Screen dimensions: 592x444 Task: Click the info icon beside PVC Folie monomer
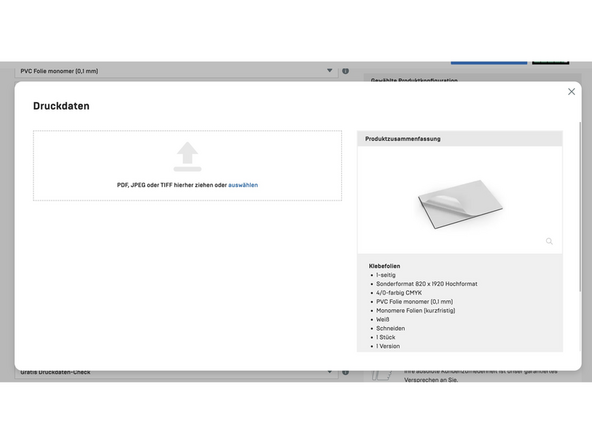(x=345, y=71)
